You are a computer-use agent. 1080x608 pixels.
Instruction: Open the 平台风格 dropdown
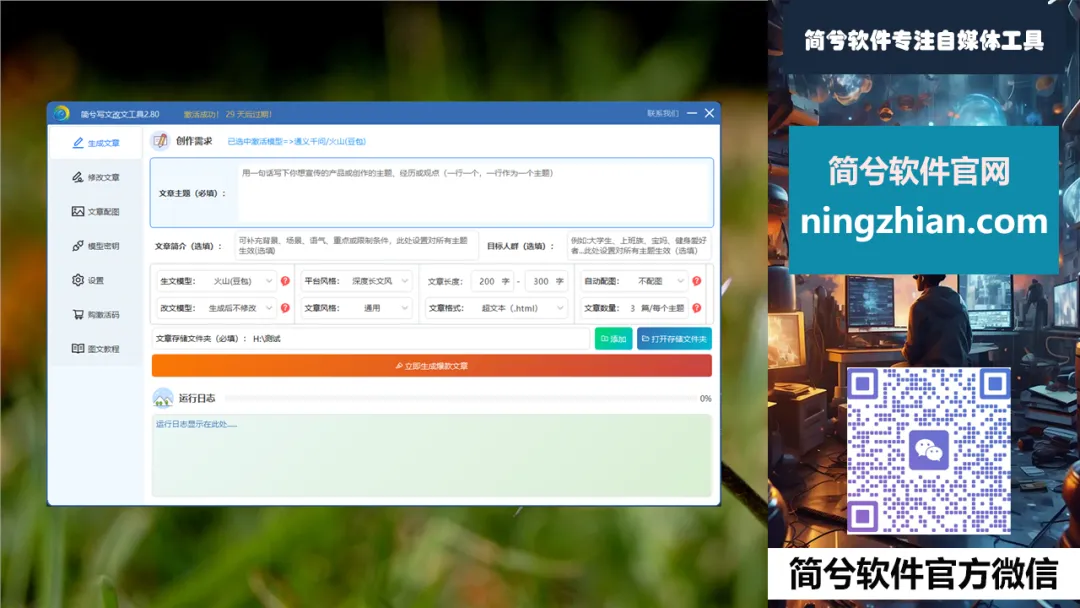[x=378, y=281]
